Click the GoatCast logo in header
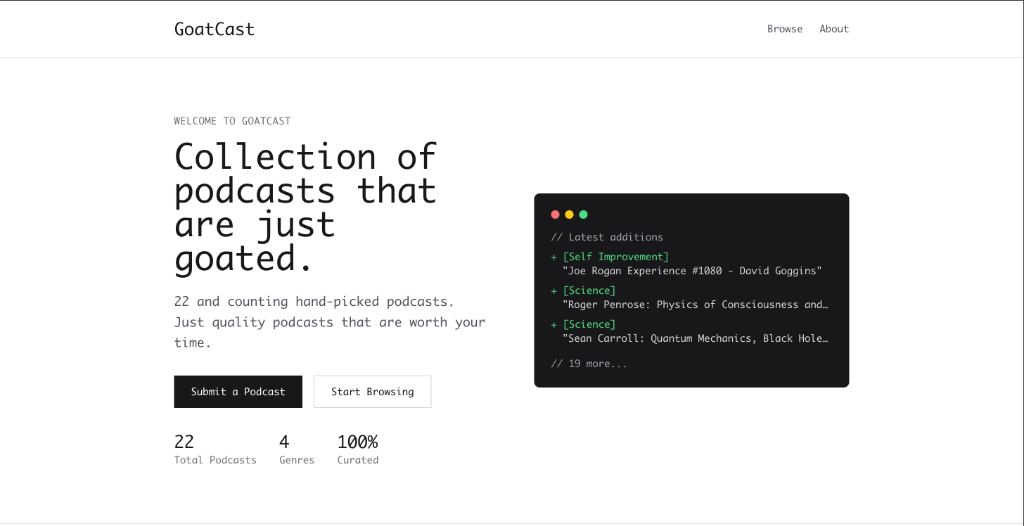Image resolution: width=1024 pixels, height=526 pixels. (214, 29)
